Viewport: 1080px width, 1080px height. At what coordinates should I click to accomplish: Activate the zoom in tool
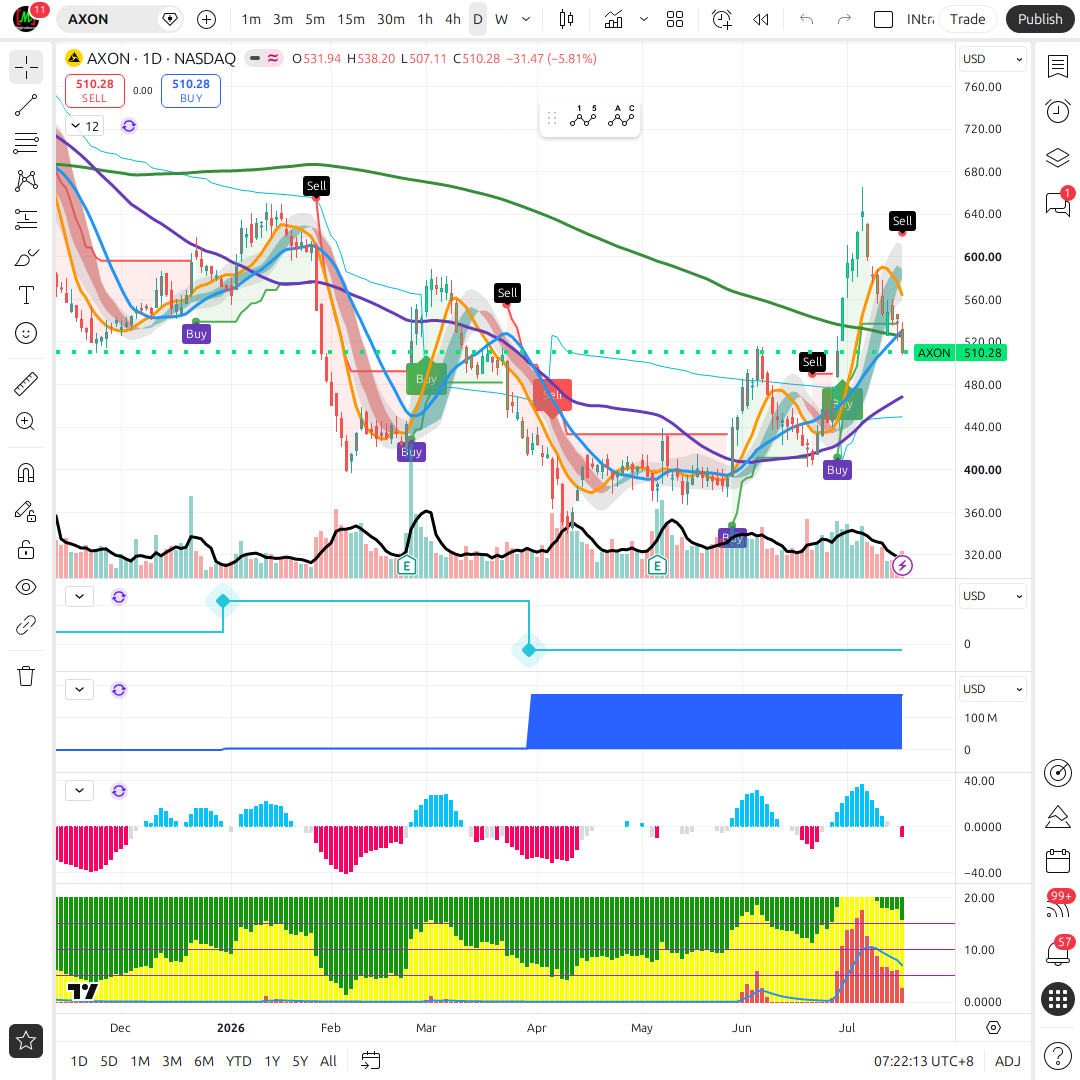(26, 422)
